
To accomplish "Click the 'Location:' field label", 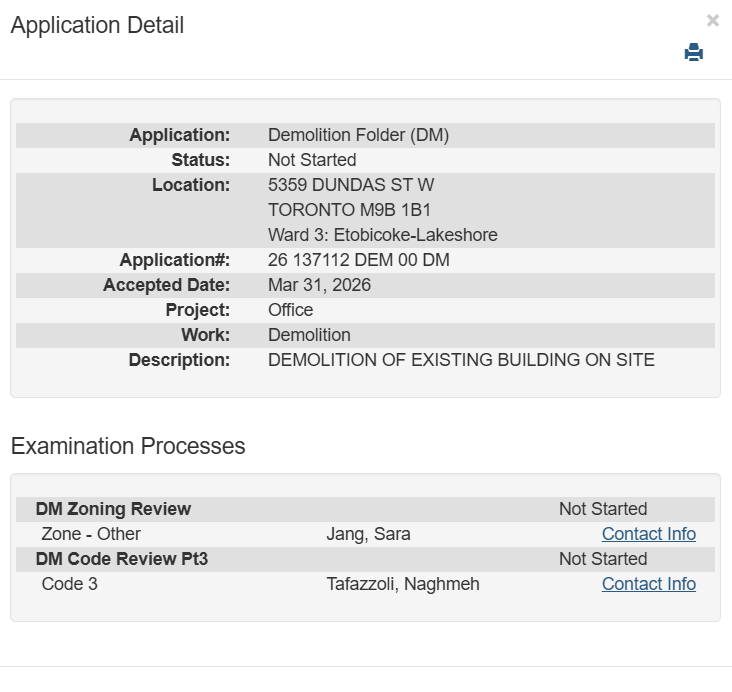I will [191, 185].
